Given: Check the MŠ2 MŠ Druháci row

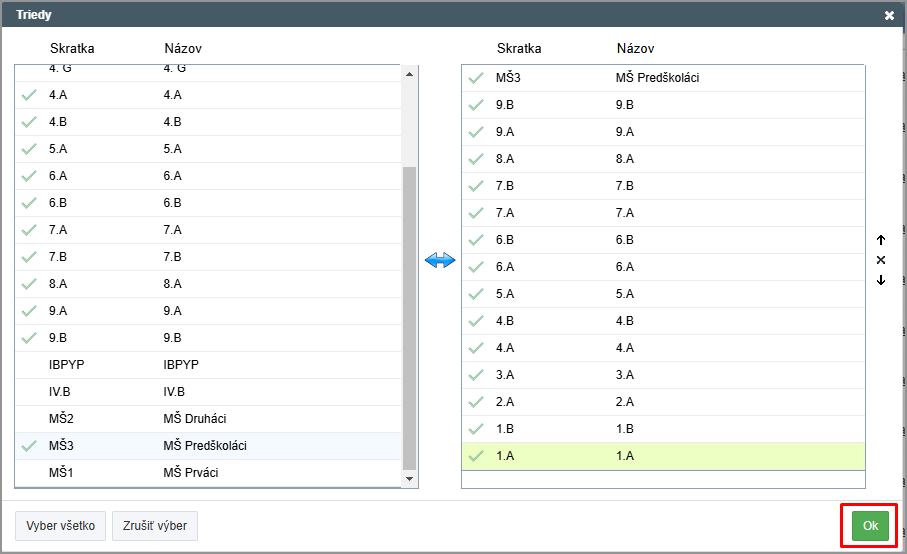Looking at the screenshot, I should pyautogui.click(x=208, y=419).
